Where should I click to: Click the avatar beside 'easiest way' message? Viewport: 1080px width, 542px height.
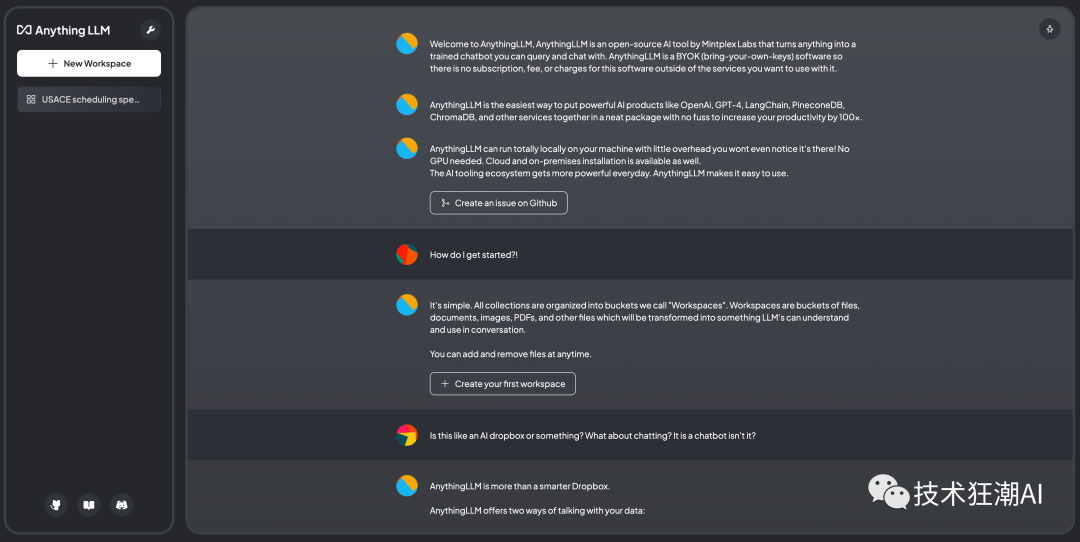[x=407, y=104]
